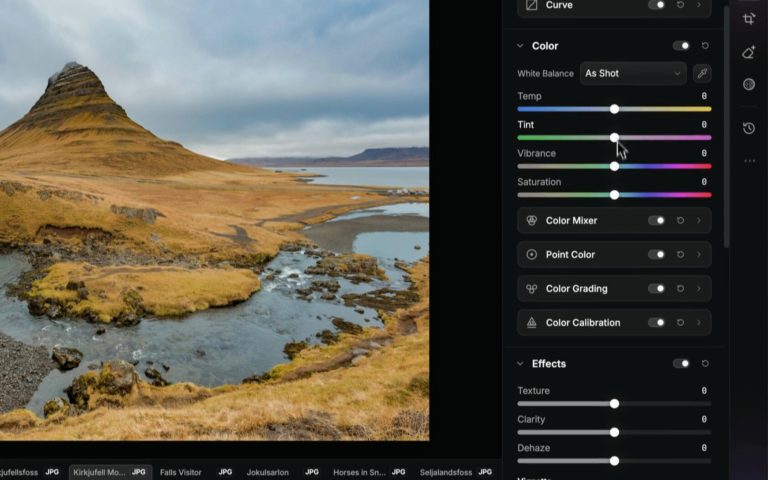Click the Saturation slider handle
The height and width of the screenshot is (480, 768).
point(614,195)
